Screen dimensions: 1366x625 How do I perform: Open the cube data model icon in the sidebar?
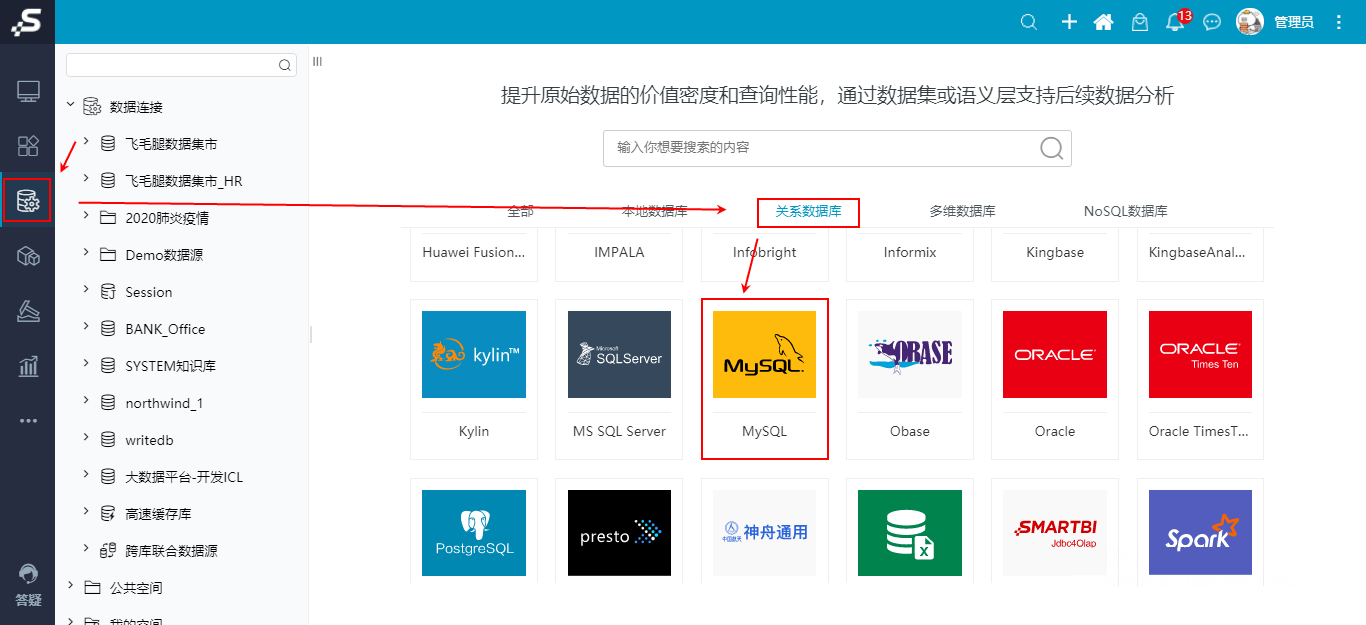(x=28, y=257)
